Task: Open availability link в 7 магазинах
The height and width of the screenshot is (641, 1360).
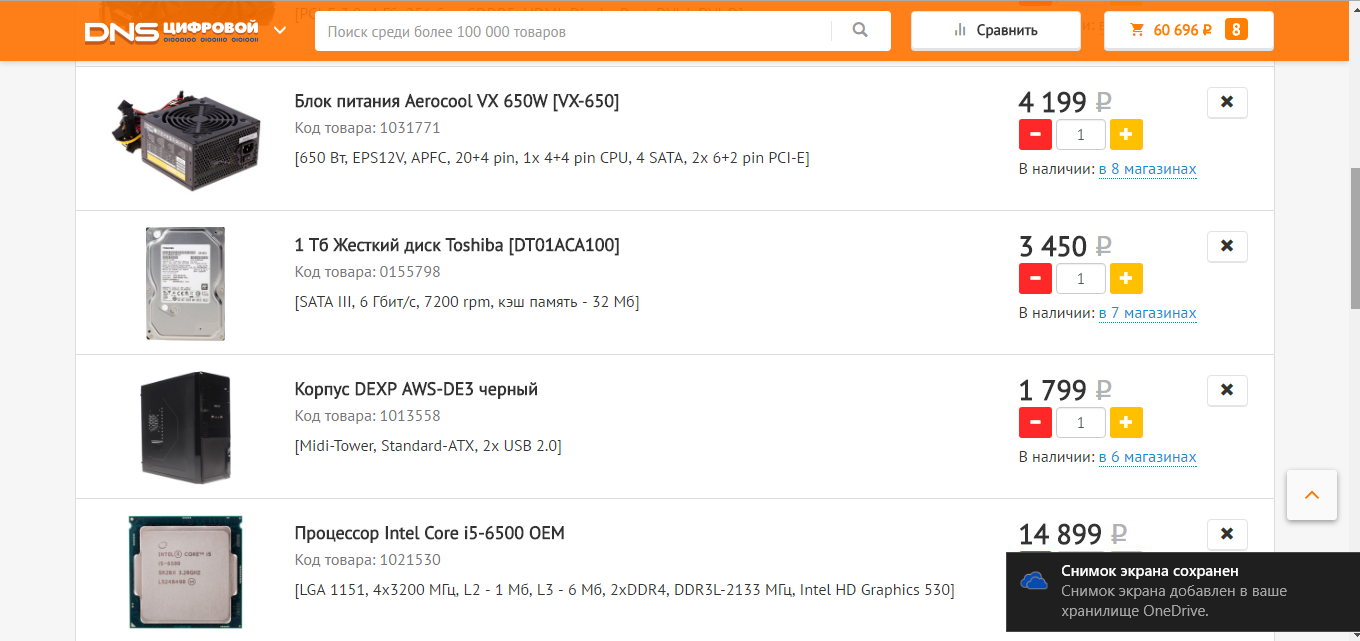Action: tap(1148, 313)
